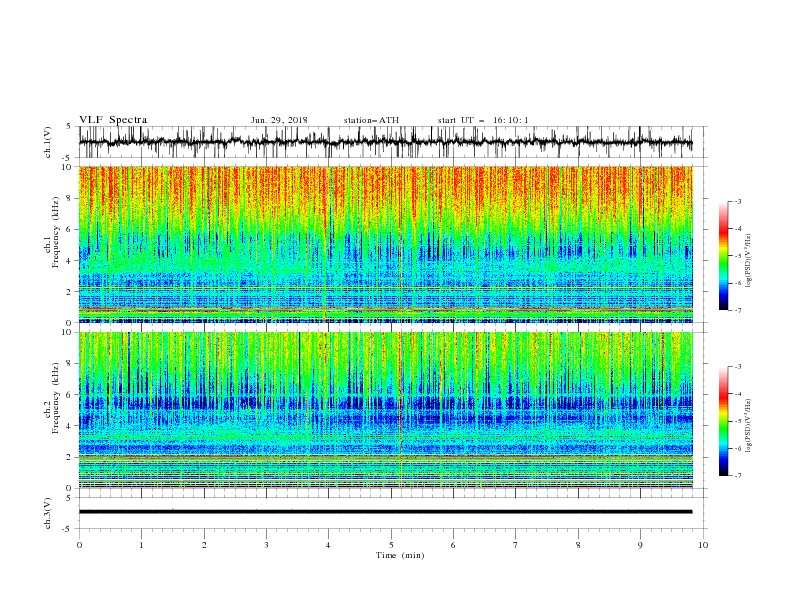Click the ch.1 color bar "log(PSD)(V²/Hz)" label
This screenshot has height=612, width=792.
coord(748,261)
